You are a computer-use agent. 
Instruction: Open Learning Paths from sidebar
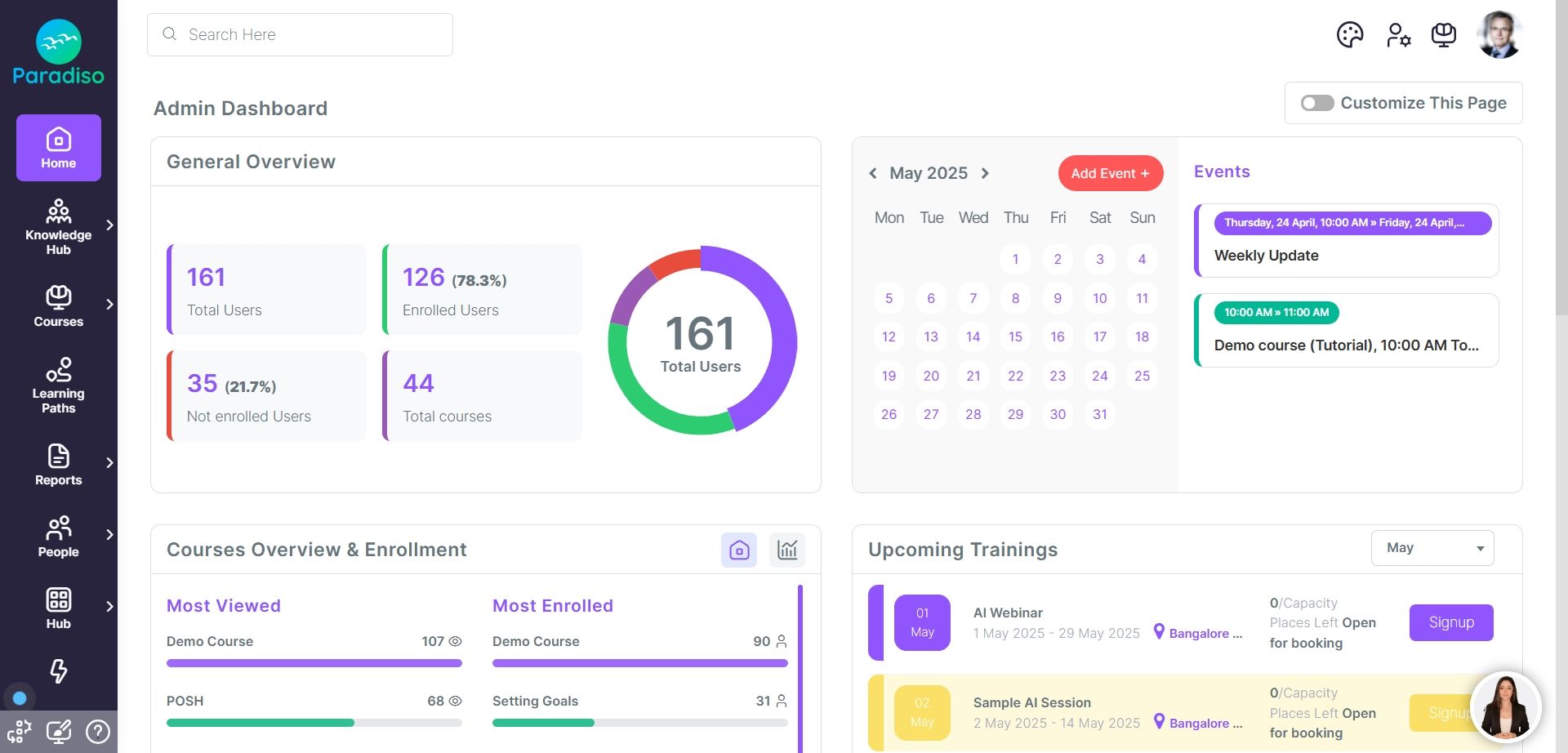[59, 385]
